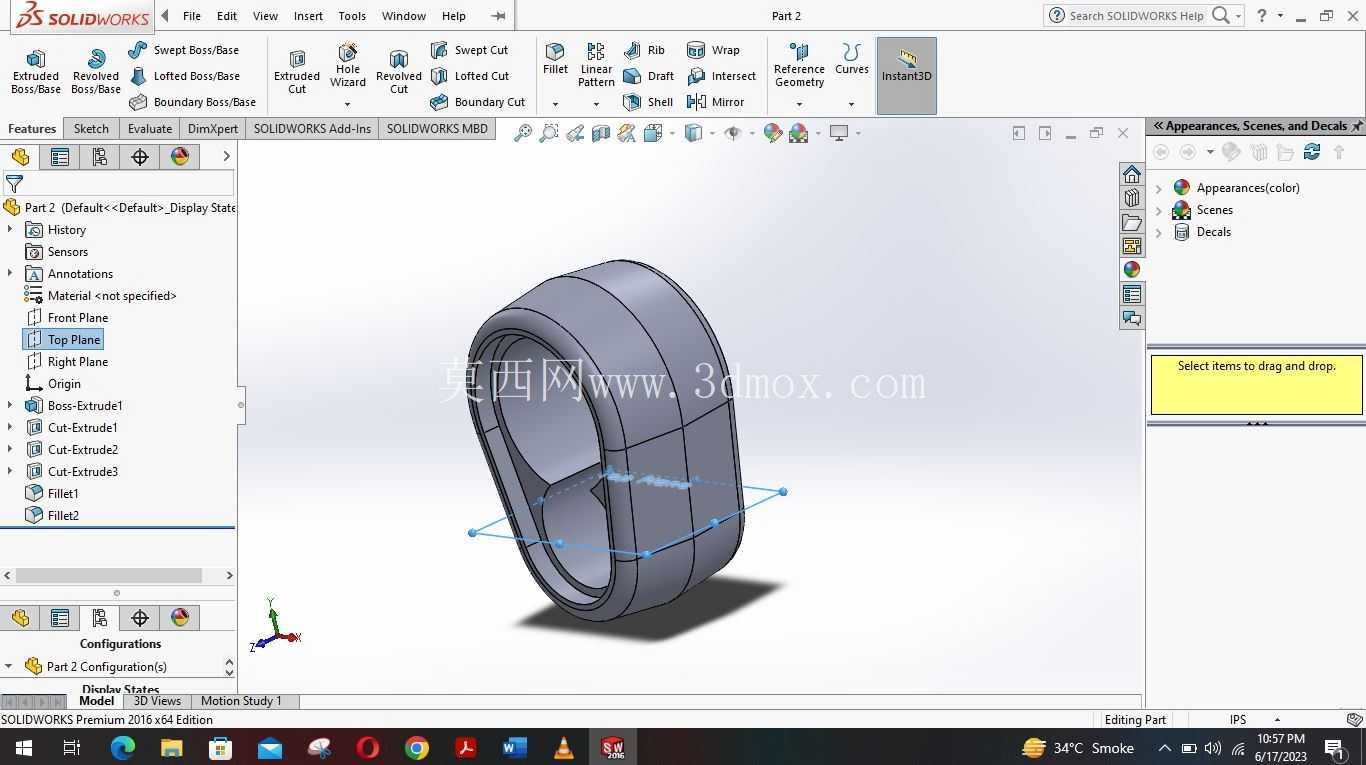1366x765 pixels.
Task: Select the Revolved Boss/Base tool
Action: tap(96, 72)
